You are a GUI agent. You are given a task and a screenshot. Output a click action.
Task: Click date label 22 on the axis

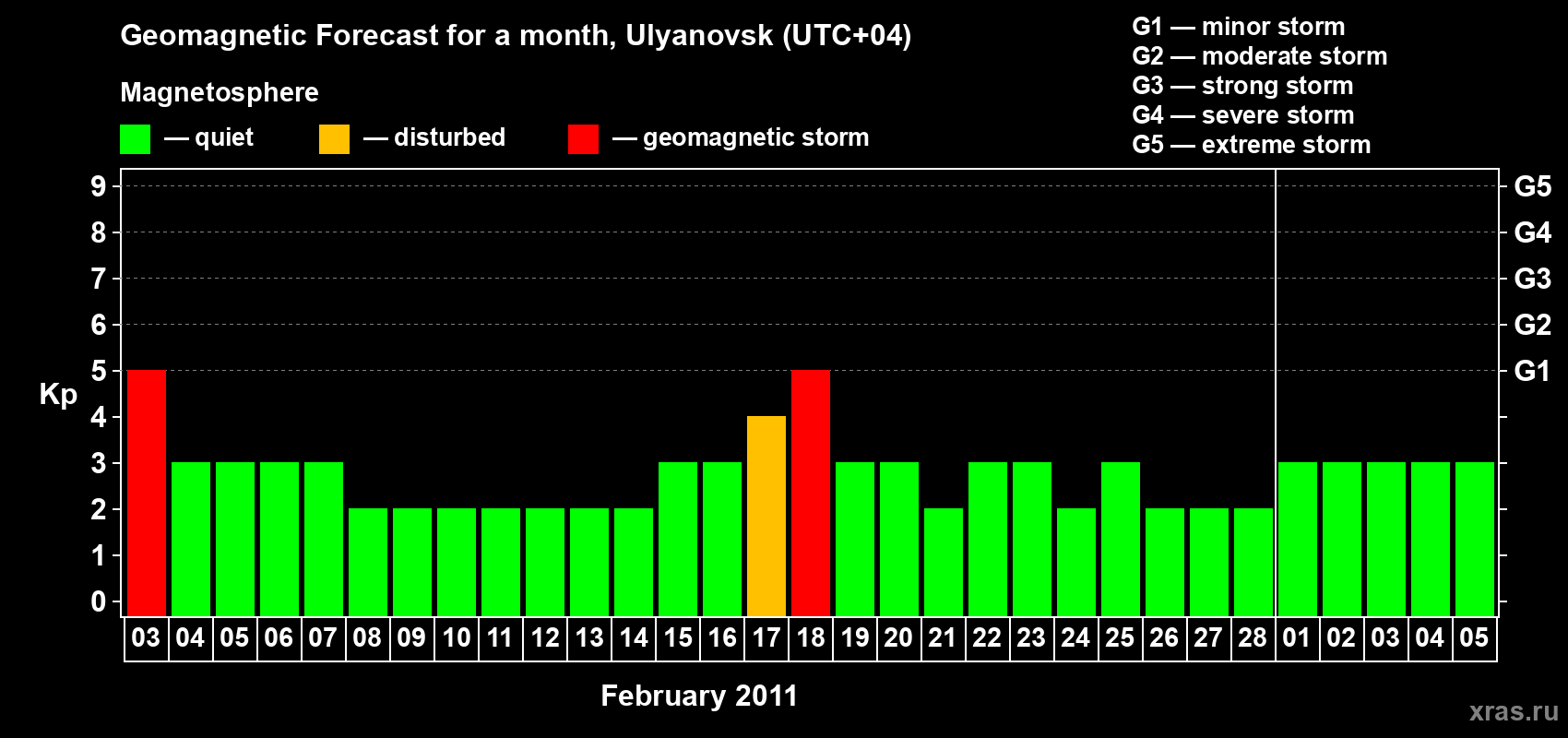click(987, 637)
